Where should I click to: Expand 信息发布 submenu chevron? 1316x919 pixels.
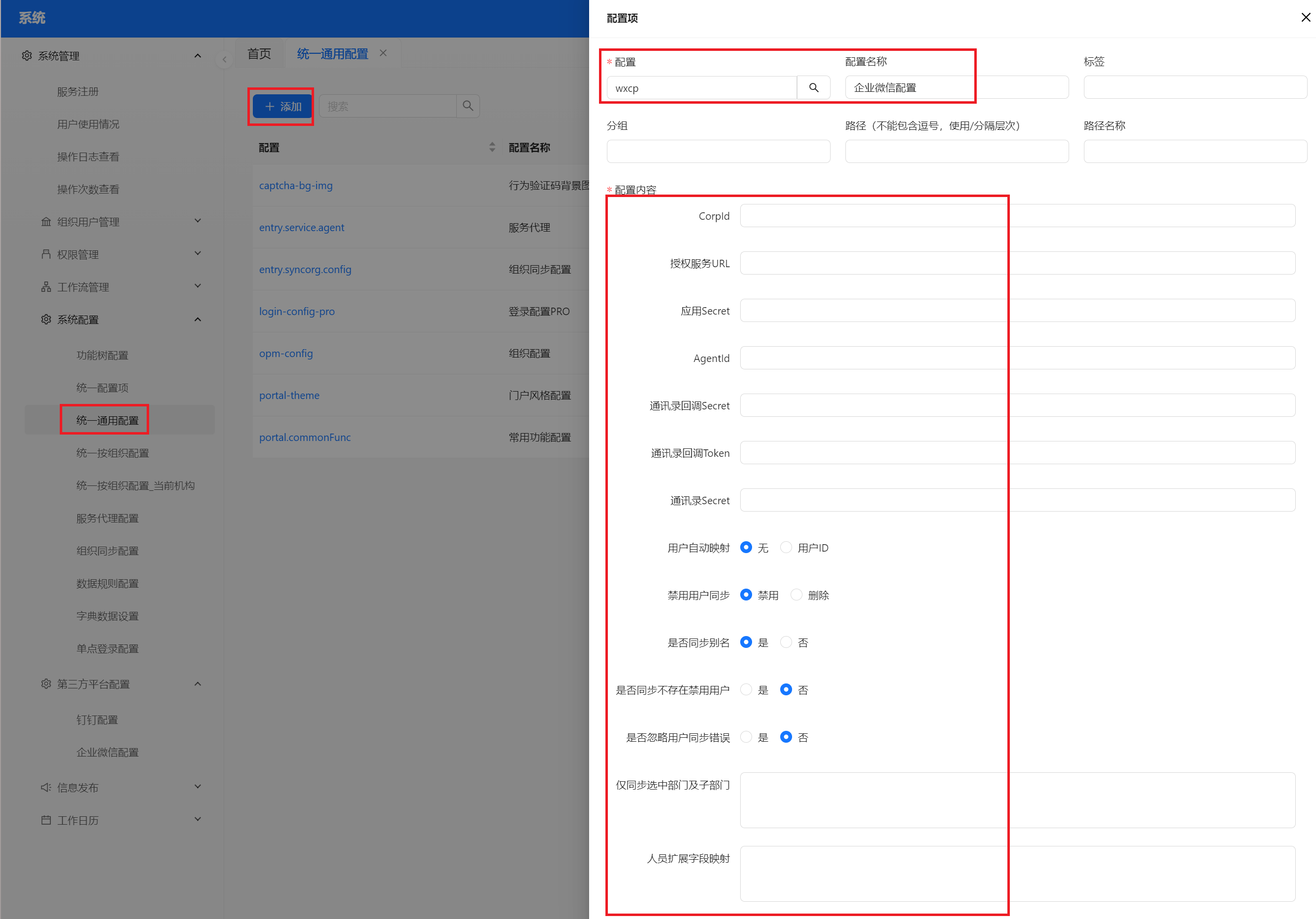(x=198, y=787)
